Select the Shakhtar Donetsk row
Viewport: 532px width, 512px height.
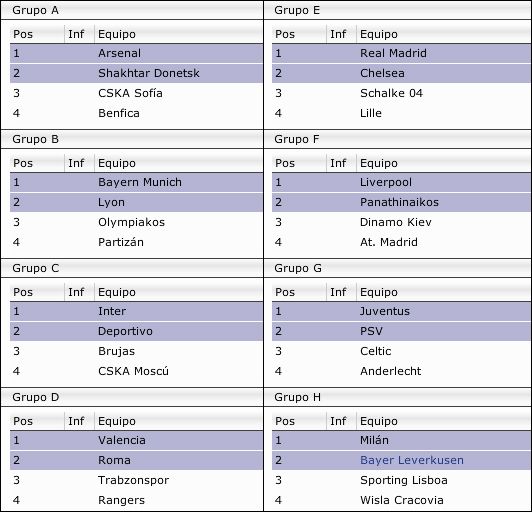[136, 73]
